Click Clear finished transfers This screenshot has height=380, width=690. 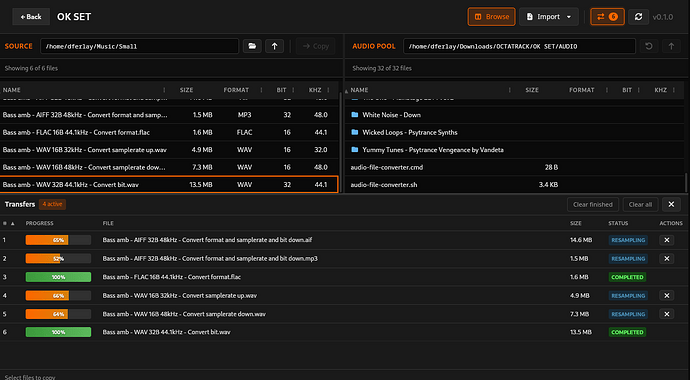click(x=593, y=205)
